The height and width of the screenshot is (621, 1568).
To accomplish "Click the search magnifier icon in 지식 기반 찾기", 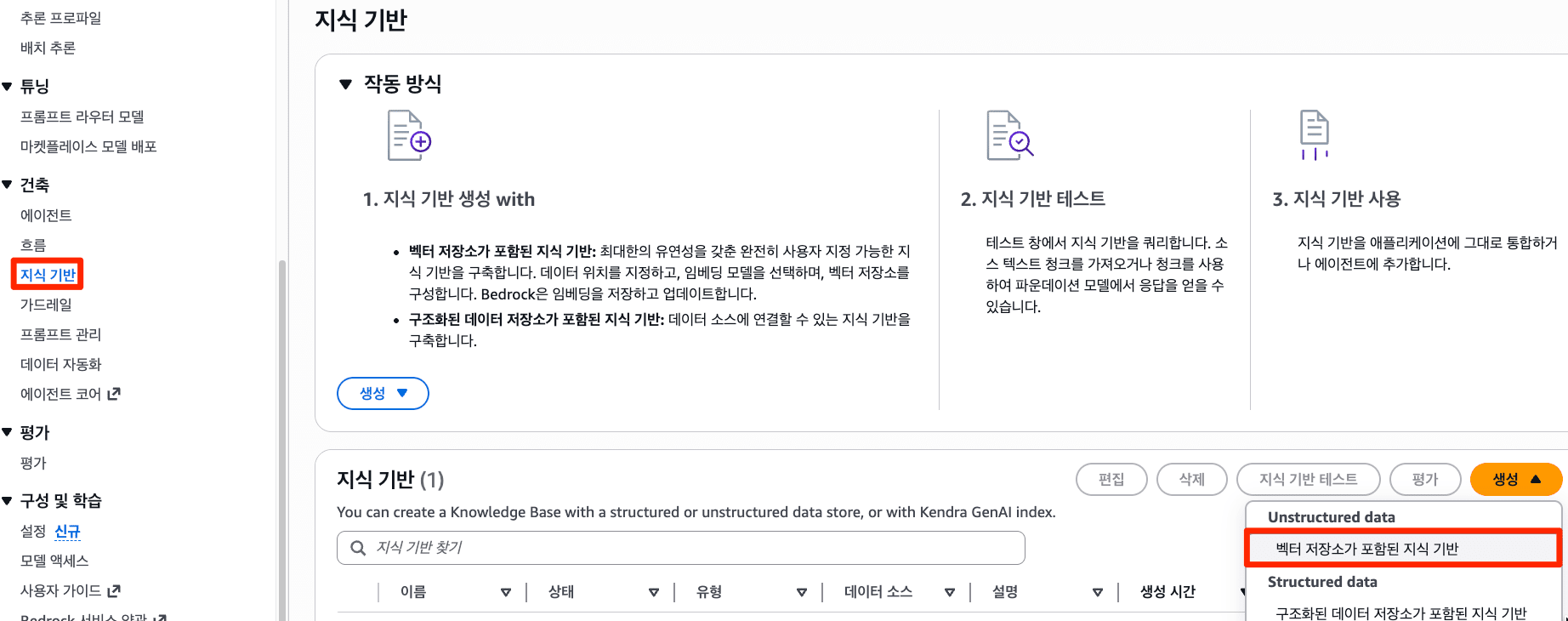I will (x=359, y=548).
